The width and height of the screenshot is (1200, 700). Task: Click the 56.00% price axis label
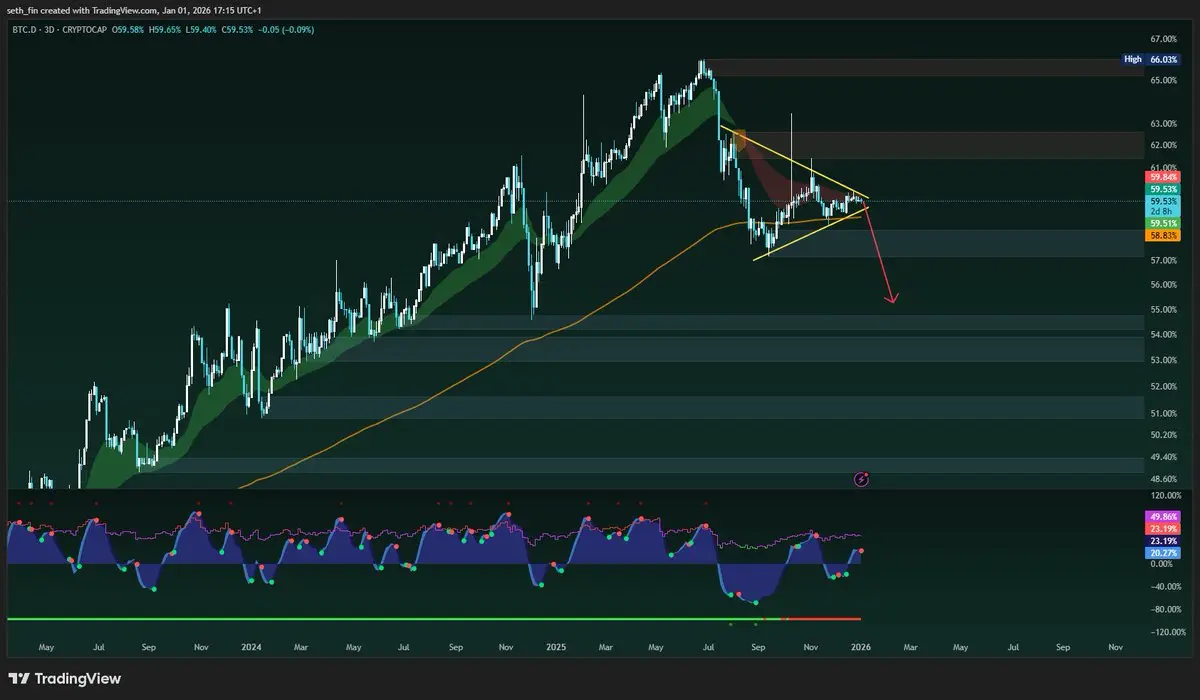pos(1162,285)
